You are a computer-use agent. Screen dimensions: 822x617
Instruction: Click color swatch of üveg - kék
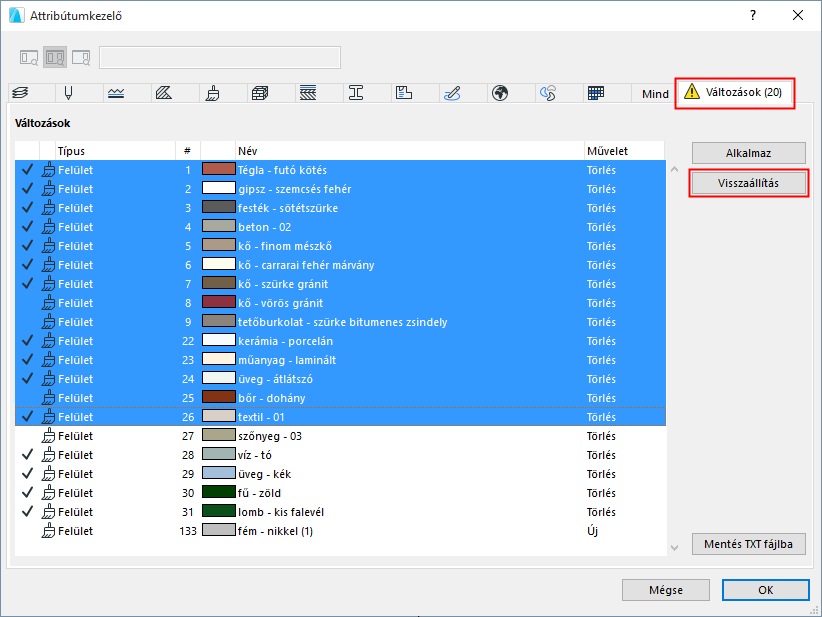[219, 474]
